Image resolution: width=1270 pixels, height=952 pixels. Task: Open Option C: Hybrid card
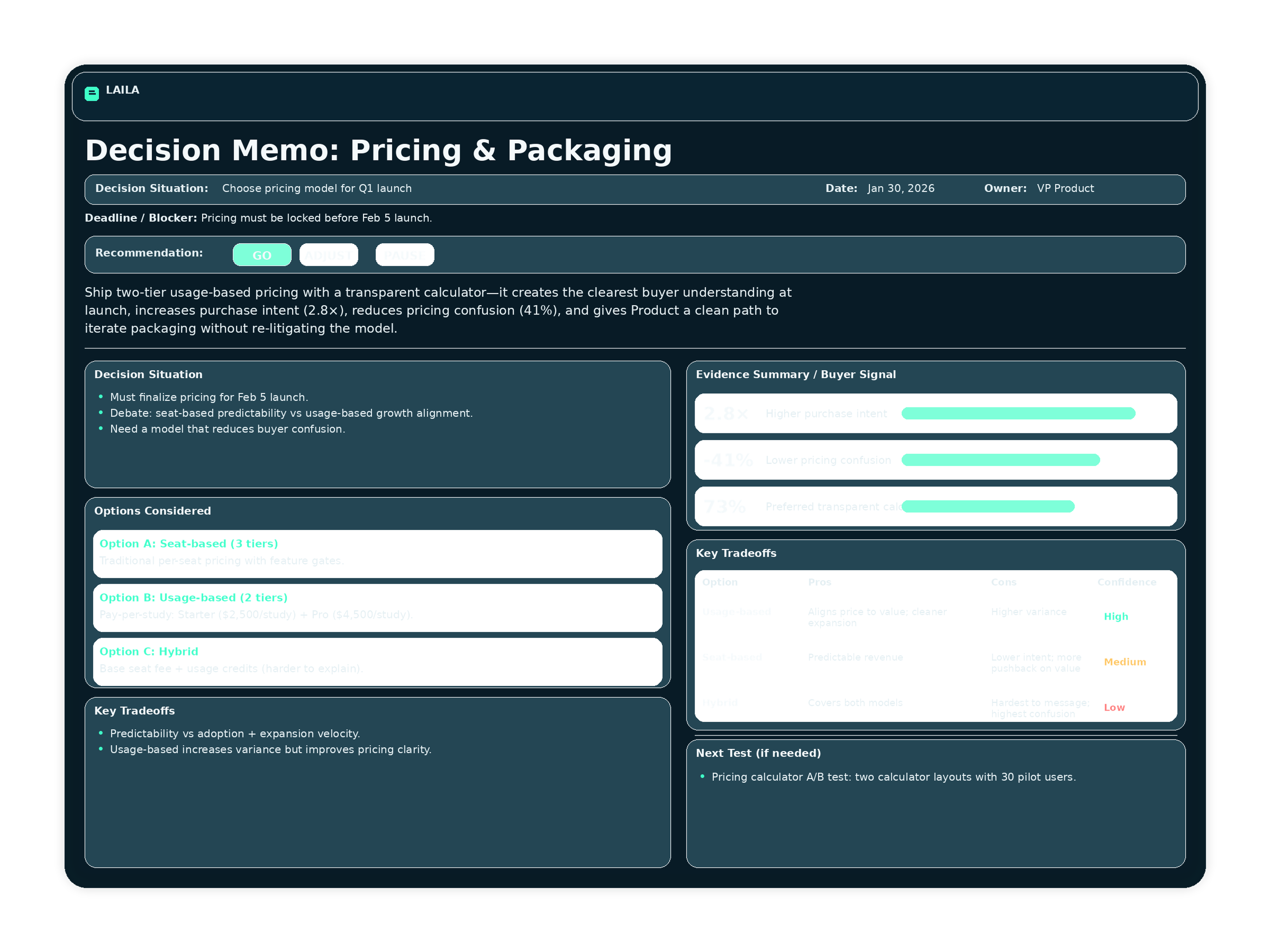pos(377,662)
